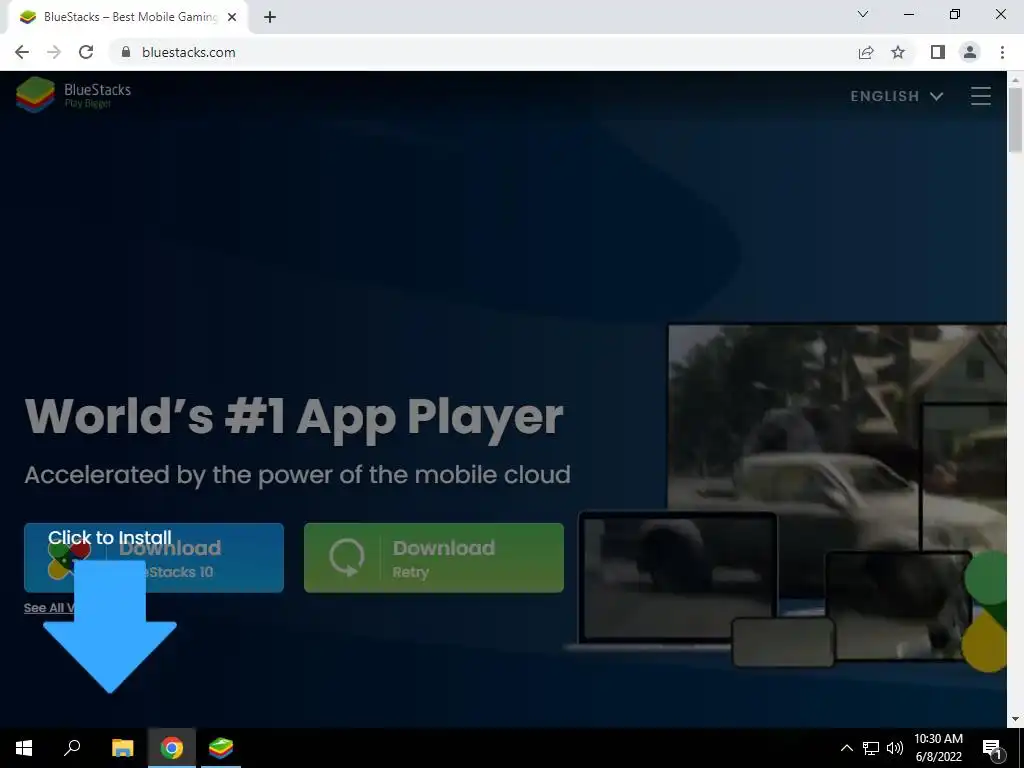This screenshot has height=768, width=1024.
Task: Click See All Versions link
Action: [52, 608]
